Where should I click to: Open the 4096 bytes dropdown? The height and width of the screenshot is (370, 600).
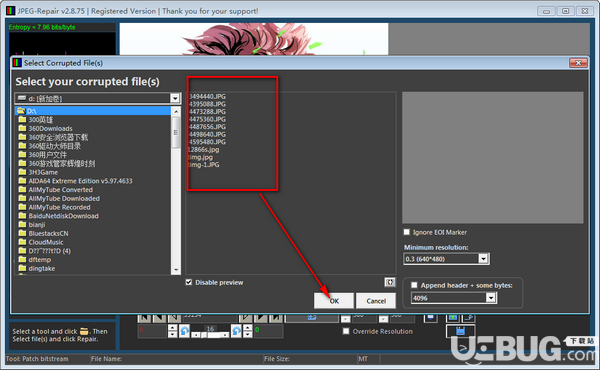tap(491, 298)
